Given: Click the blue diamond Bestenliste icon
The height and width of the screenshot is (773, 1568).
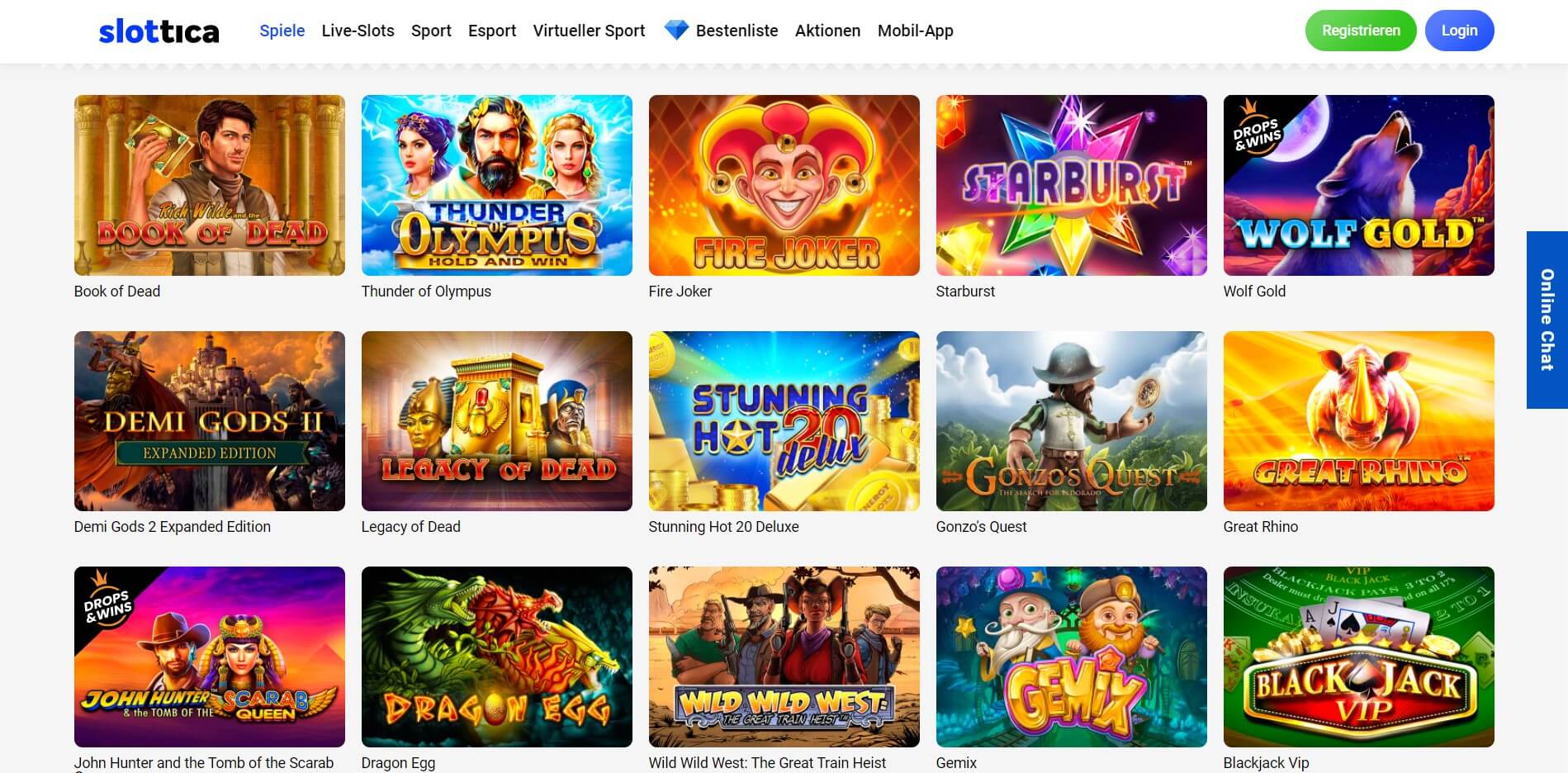Looking at the screenshot, I should click(676, 31).
